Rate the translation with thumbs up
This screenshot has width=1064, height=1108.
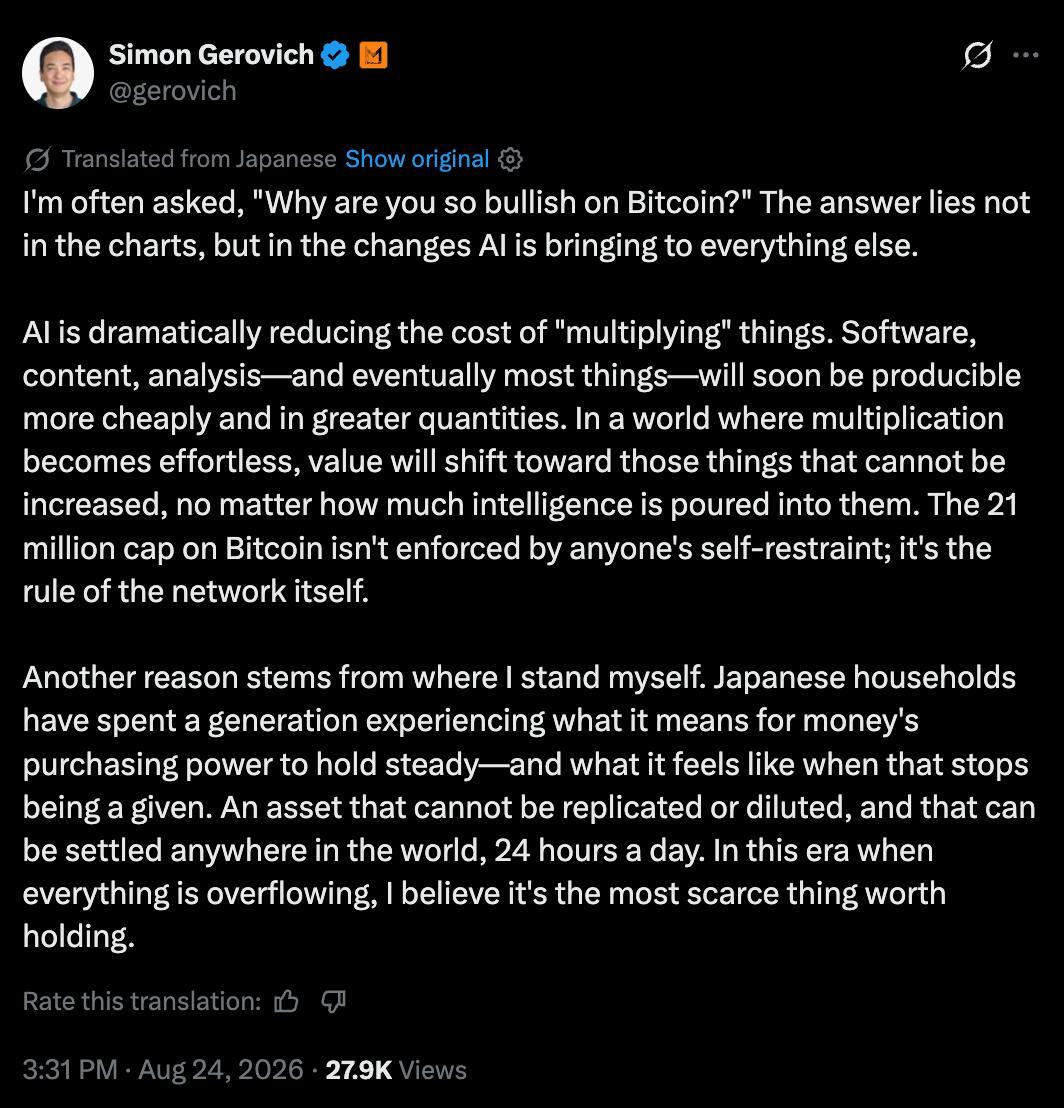(x=286, y=1001)
